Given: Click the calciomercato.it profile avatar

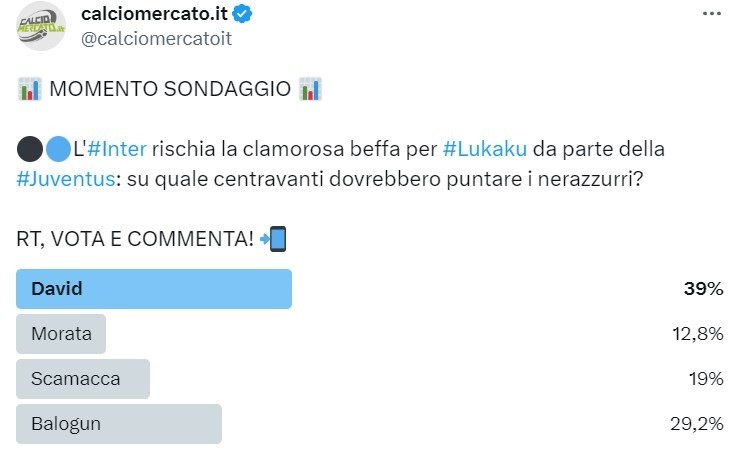Looking at the screenshot, I should pyautogui.click(x=42, y=25).
